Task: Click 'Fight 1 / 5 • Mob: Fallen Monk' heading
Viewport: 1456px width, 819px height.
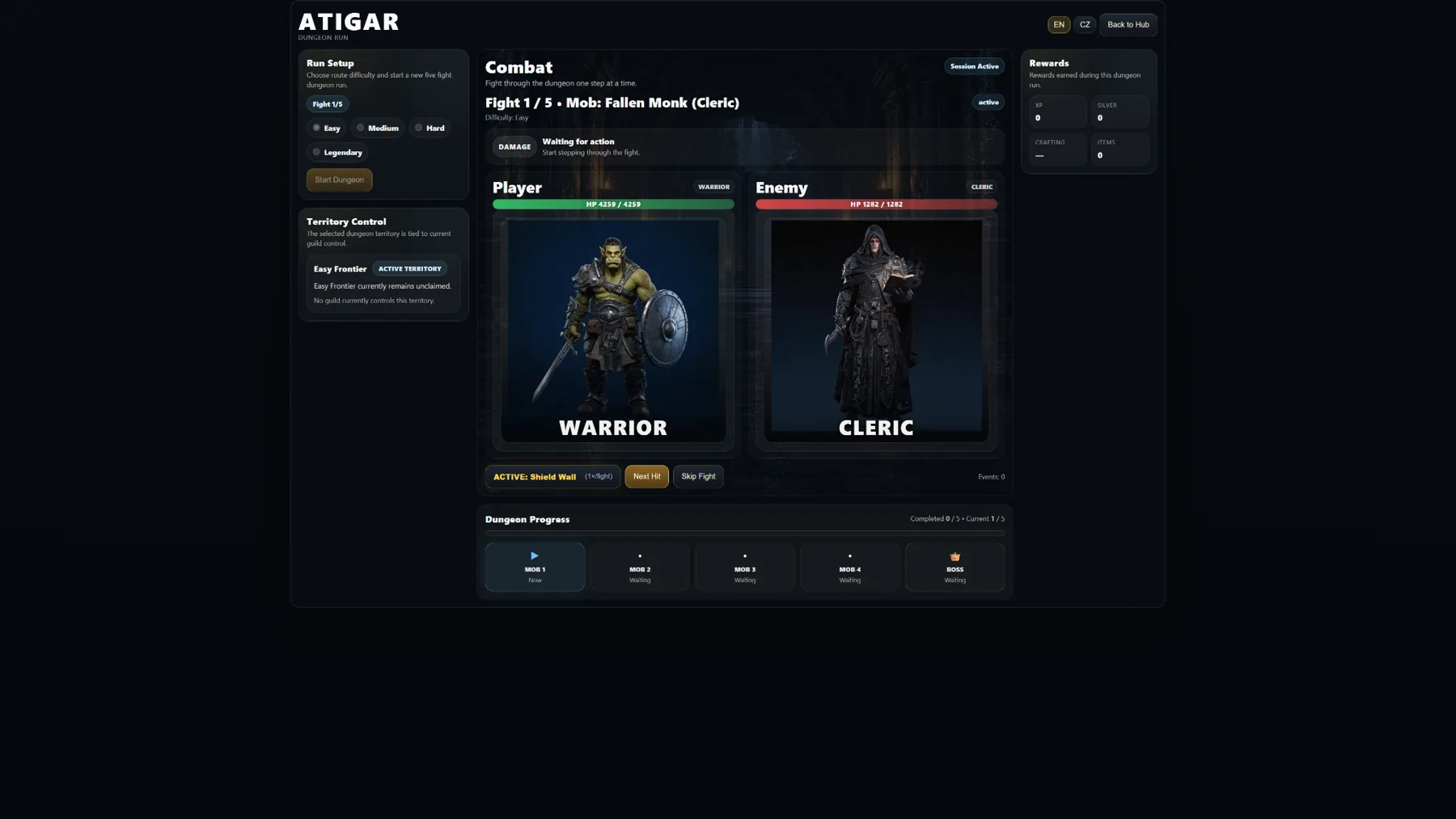Action: [x=612, y=103]
